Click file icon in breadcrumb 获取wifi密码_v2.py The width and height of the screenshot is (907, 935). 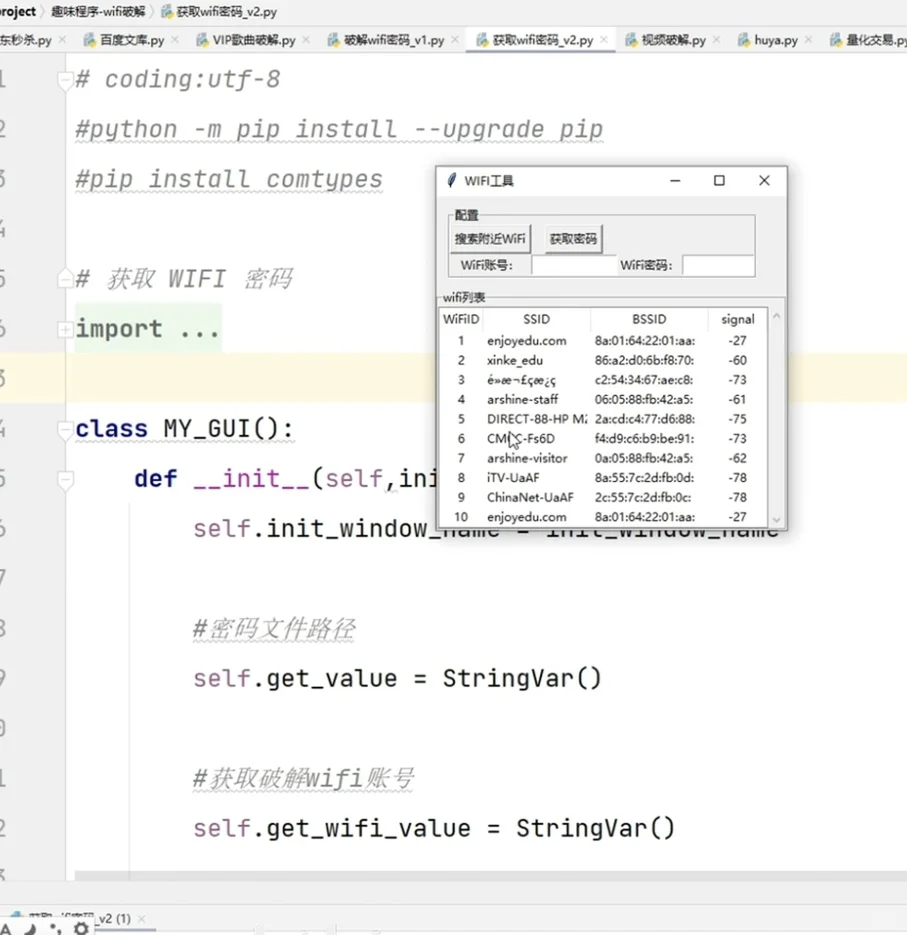click(168, 11)
